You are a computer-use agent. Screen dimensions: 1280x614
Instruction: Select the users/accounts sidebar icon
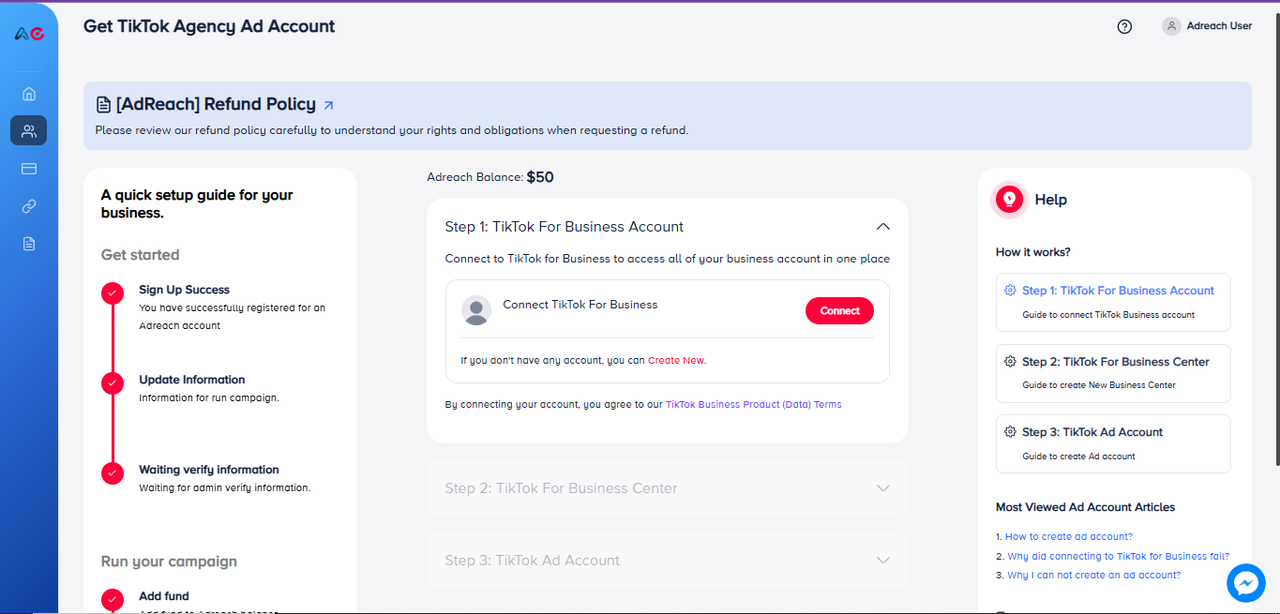pyautogui.click(x=29, y=131)
